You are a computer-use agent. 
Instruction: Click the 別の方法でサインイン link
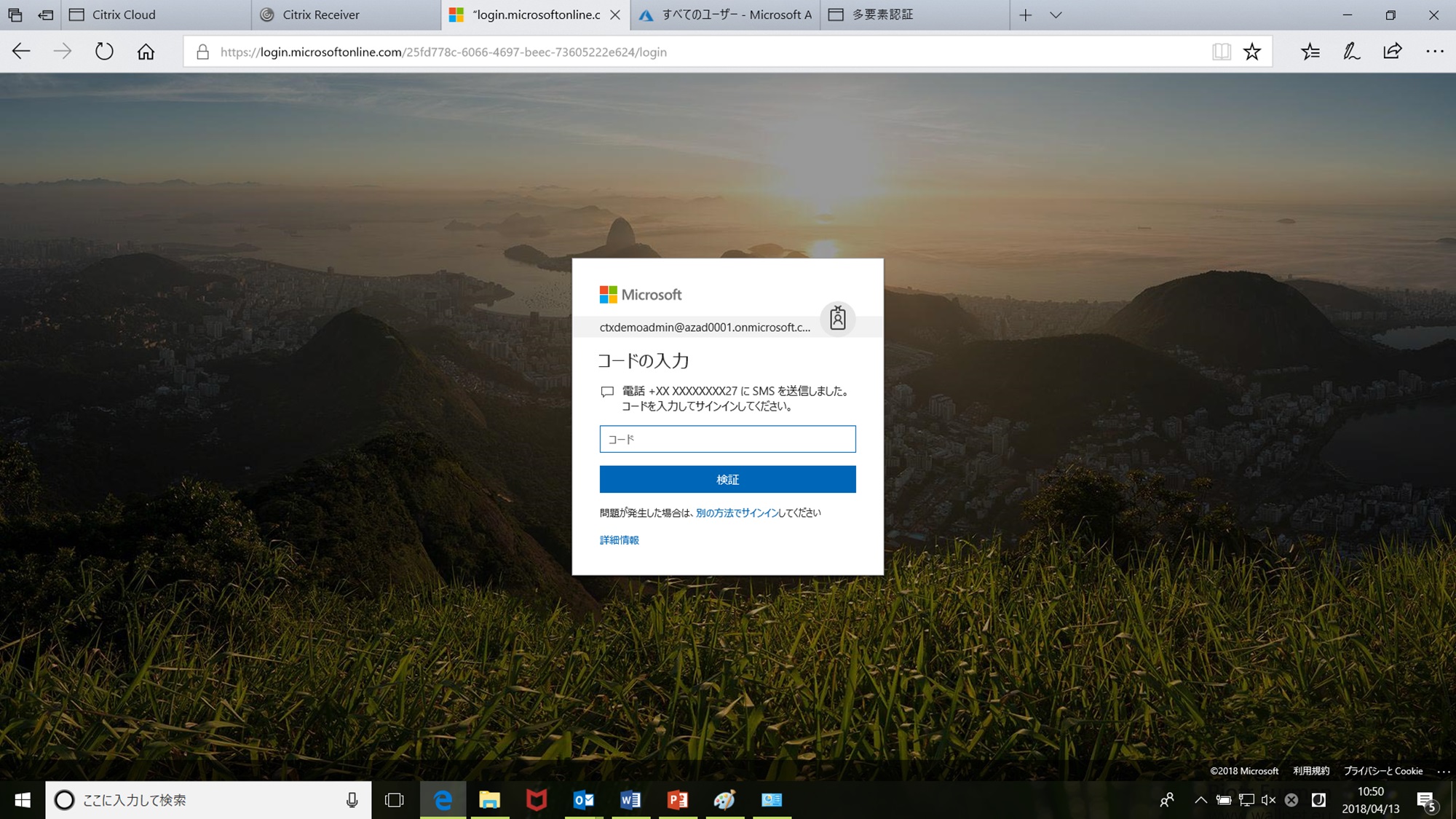click(x=737, y=513)
